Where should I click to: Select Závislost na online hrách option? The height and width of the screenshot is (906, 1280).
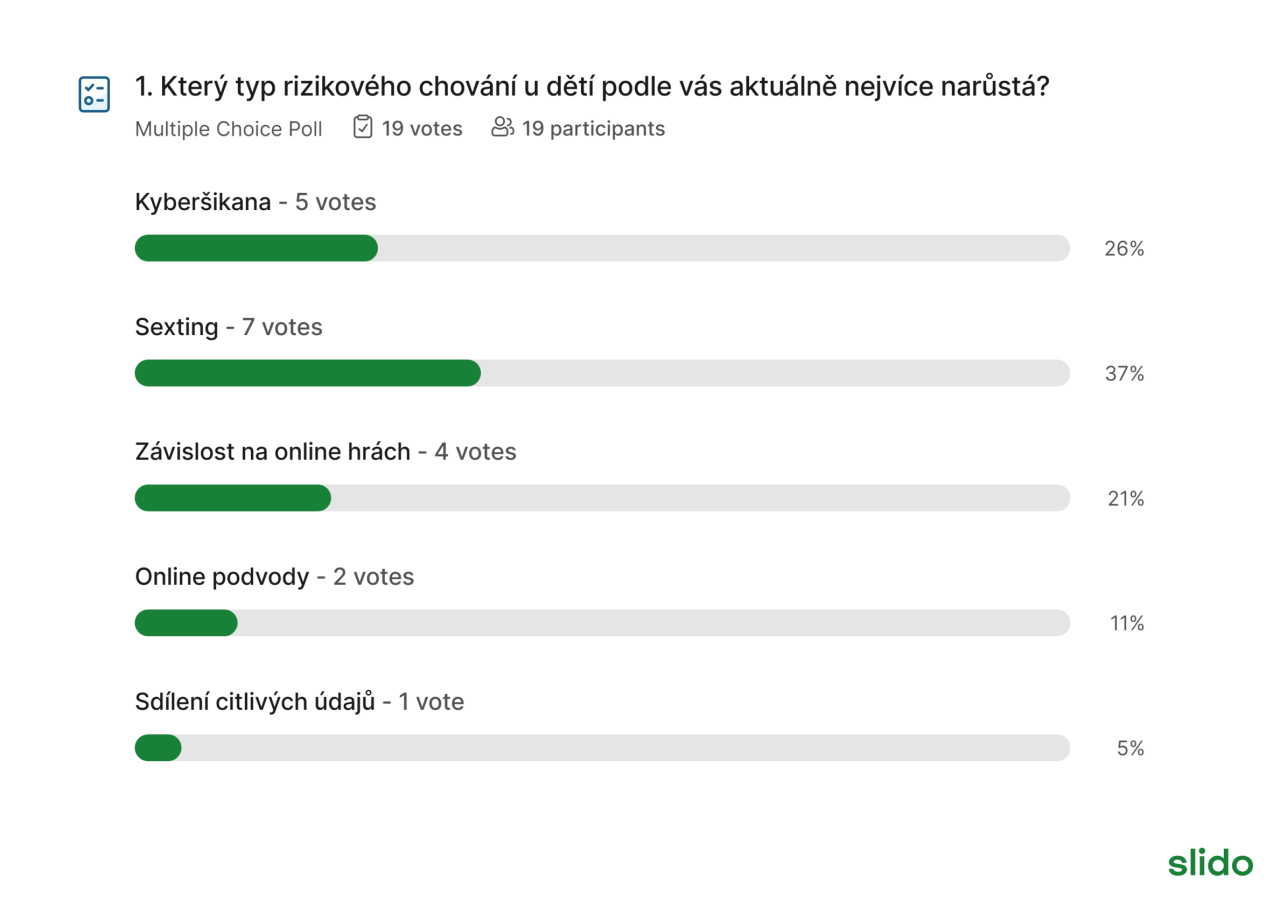pyautogui.click(x=273, y=452)
